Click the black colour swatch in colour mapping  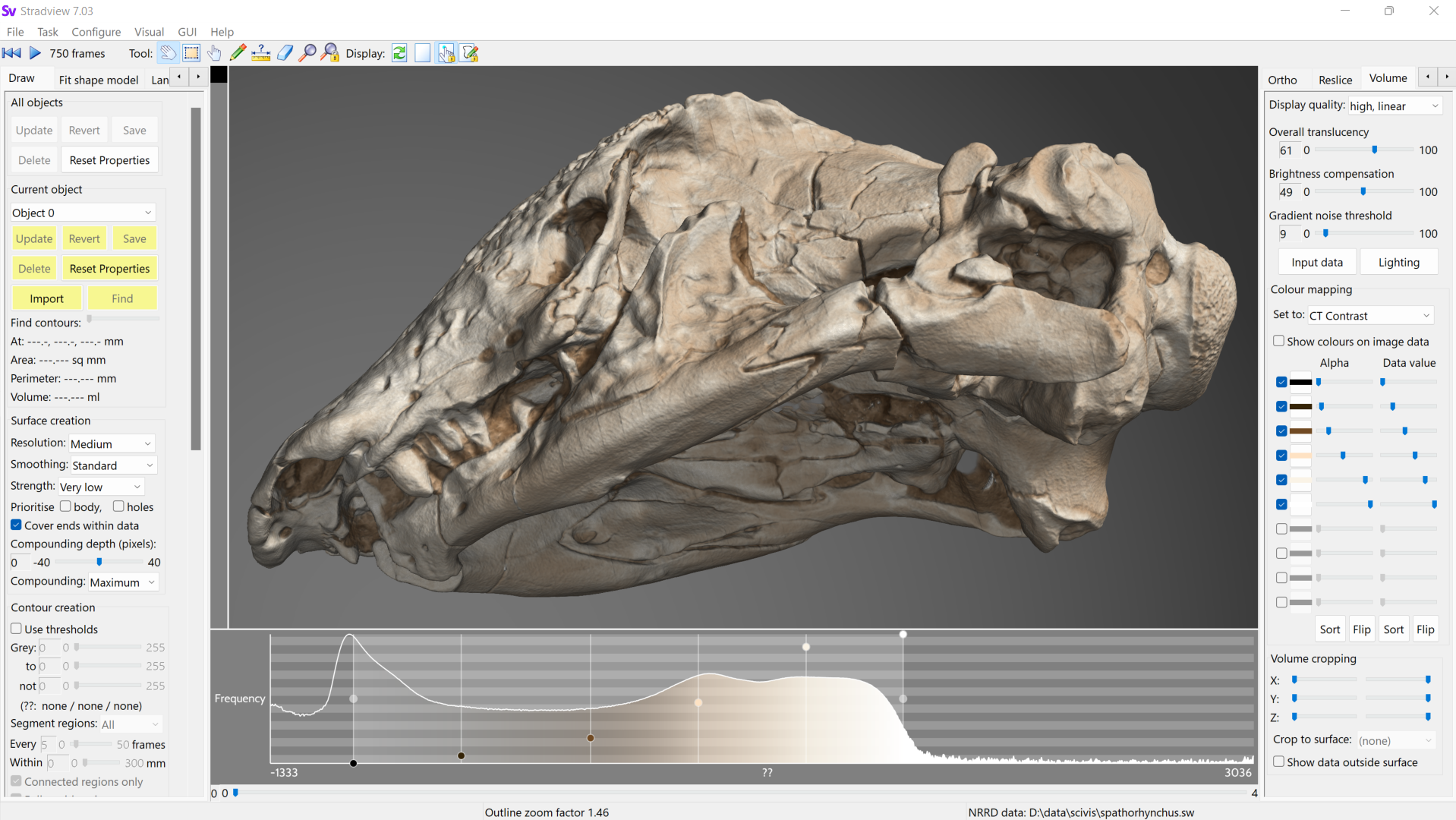1300,382
